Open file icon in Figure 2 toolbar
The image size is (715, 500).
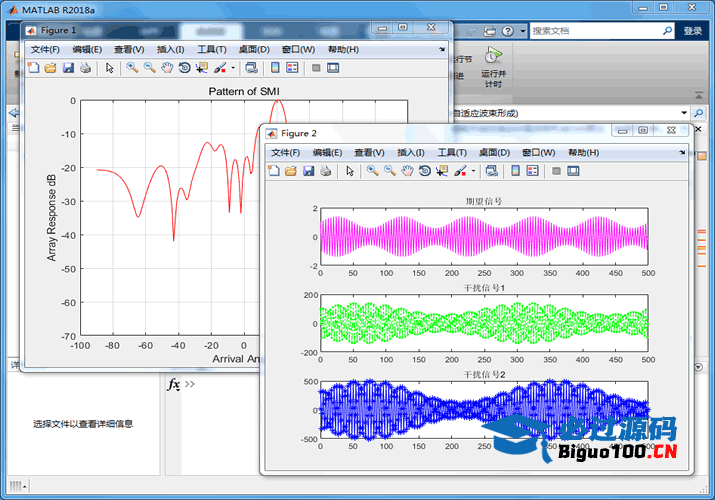pyautogui.click(x=291, y=171)
